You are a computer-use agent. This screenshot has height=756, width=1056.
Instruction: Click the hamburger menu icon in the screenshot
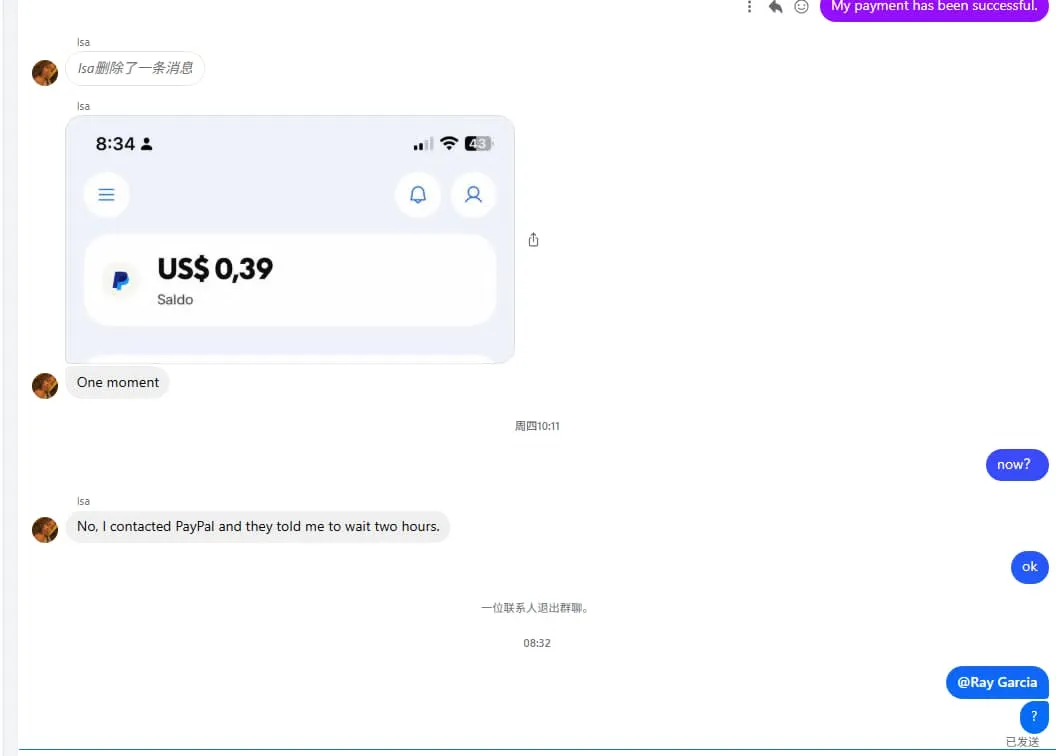[x=107, y=195]
